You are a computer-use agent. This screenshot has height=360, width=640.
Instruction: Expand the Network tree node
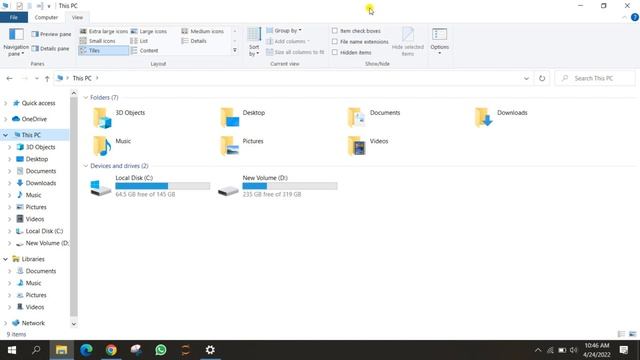pyautogui.click(x=5, y=323)
